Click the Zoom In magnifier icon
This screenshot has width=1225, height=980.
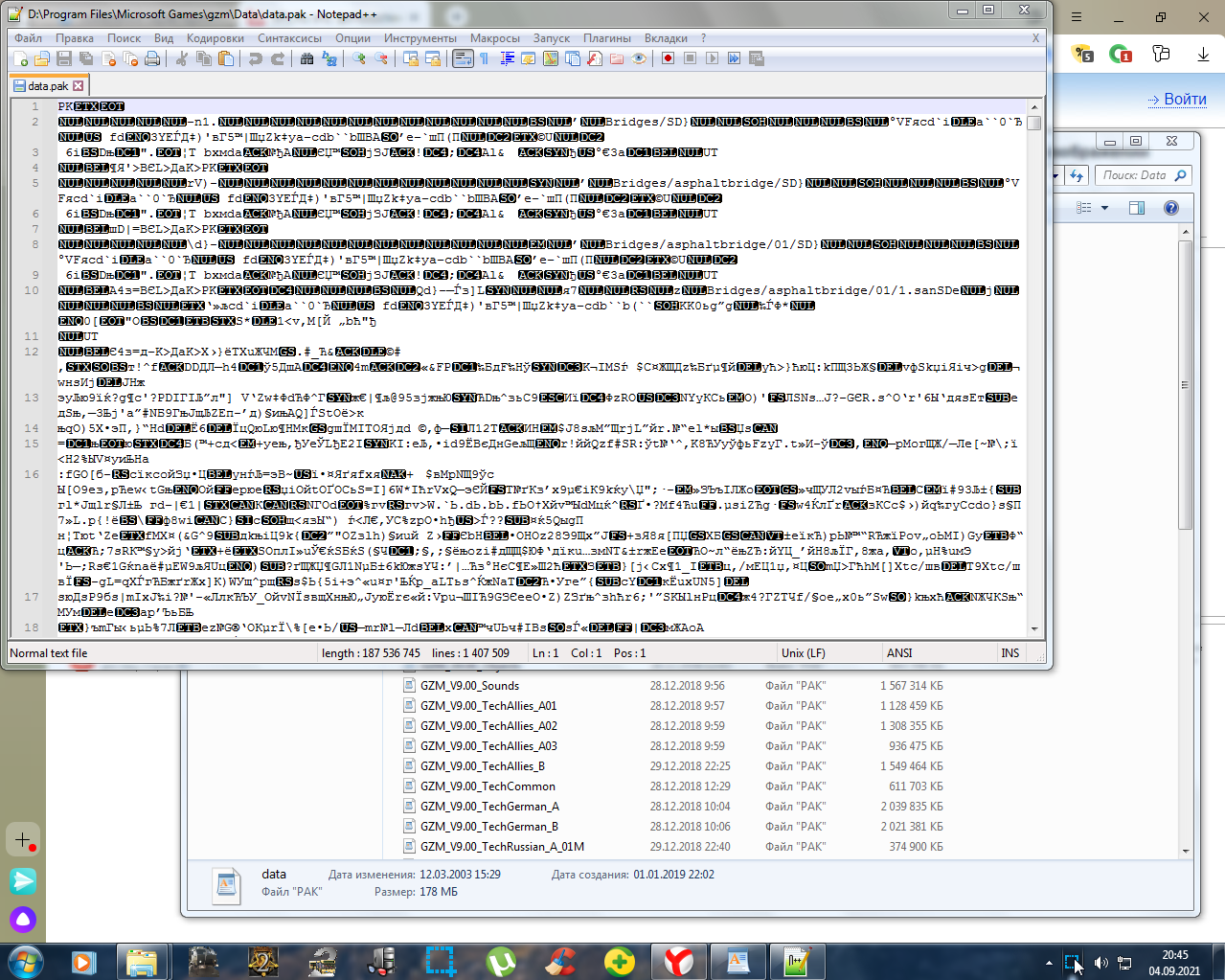(x=359, y=59)
